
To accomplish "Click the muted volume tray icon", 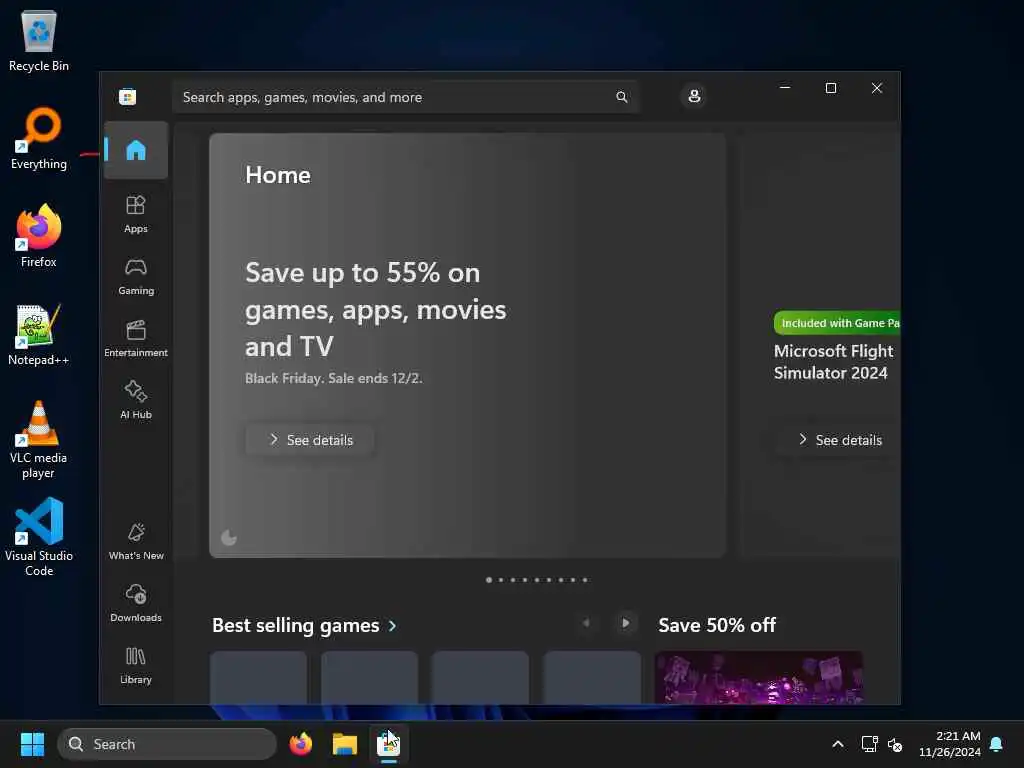I will click(895, 744).
